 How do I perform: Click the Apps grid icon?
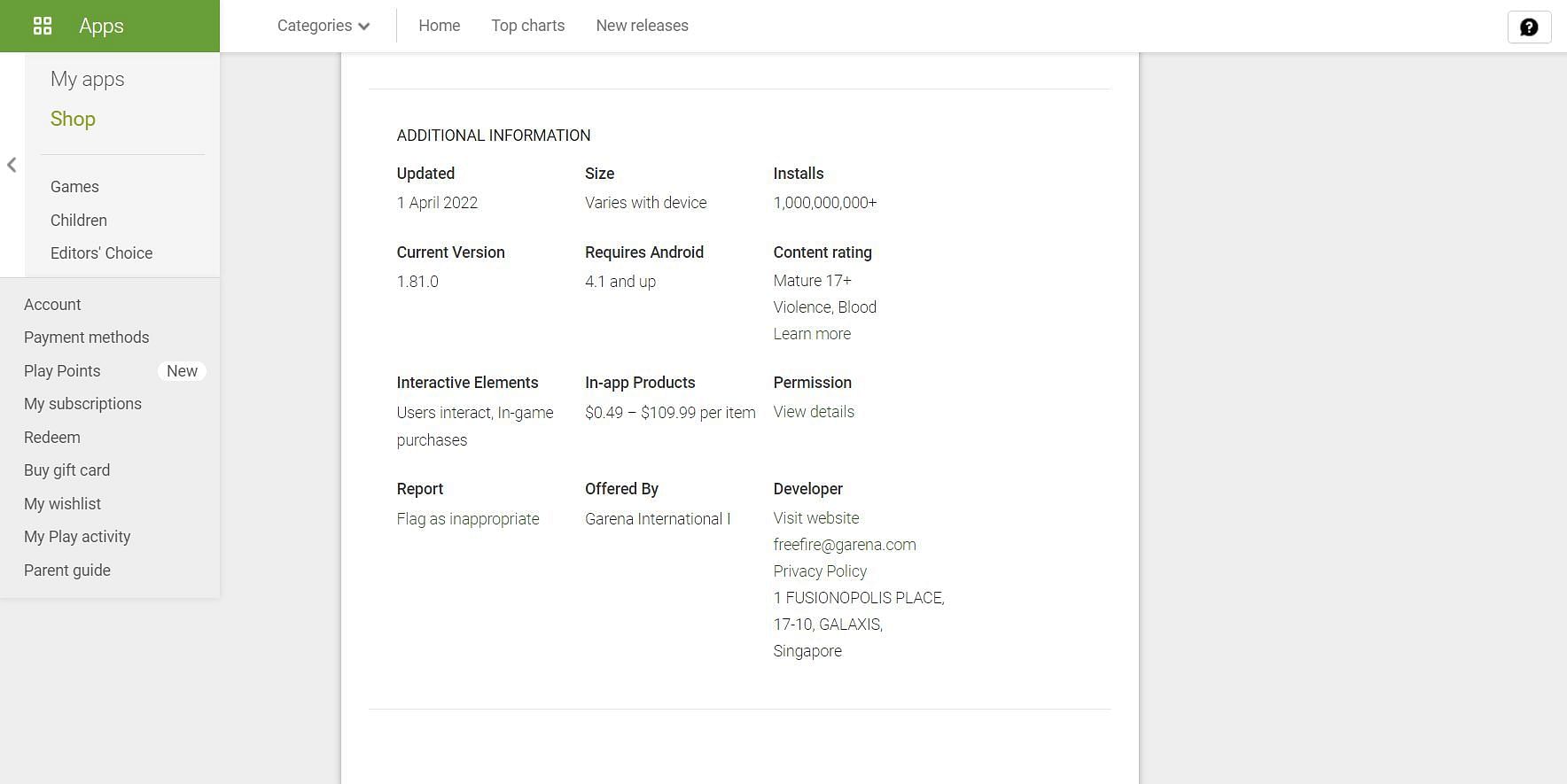pyautogui.click(x=43, y=26)
